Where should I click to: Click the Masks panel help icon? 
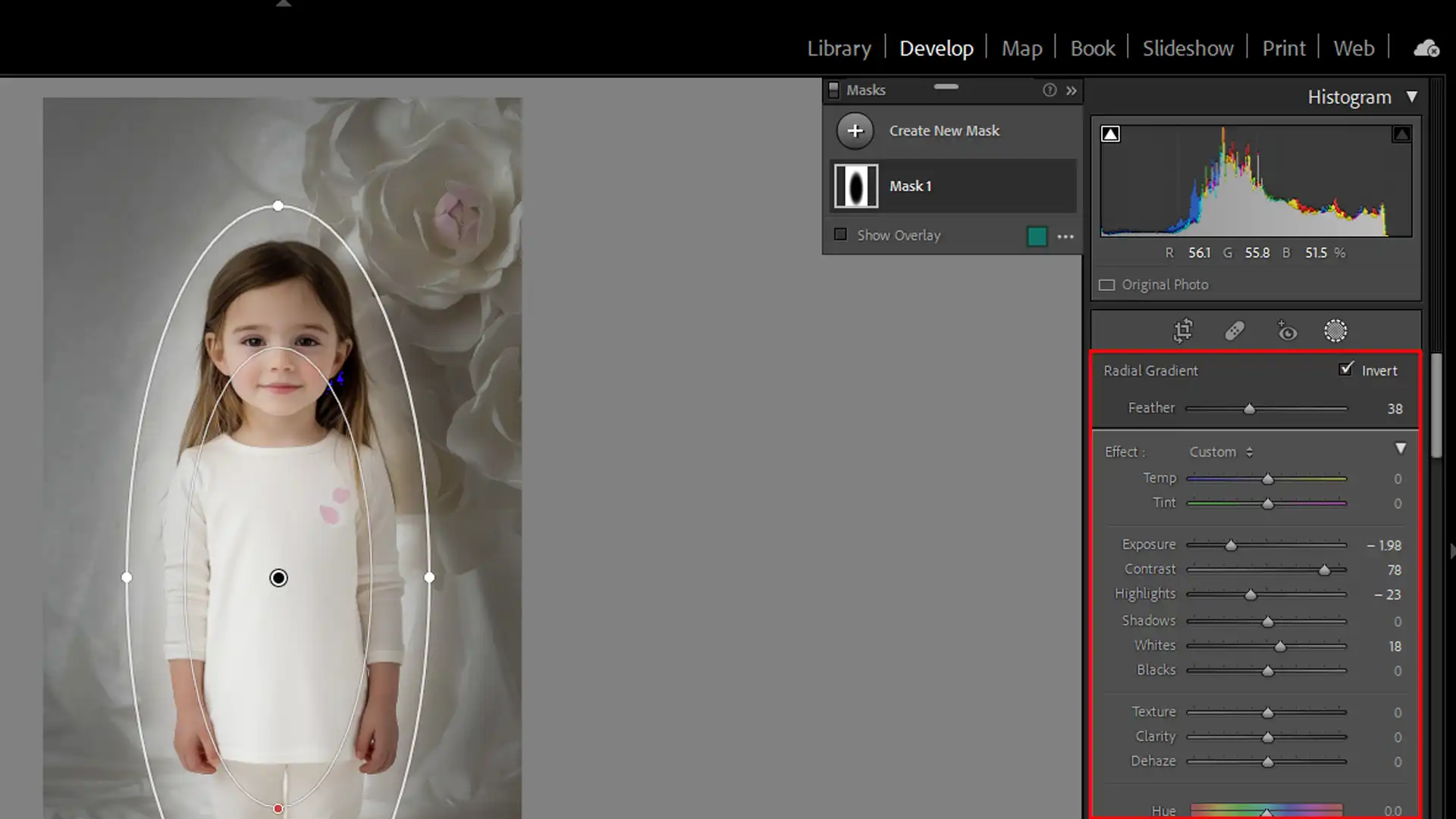pos(1050,90)
